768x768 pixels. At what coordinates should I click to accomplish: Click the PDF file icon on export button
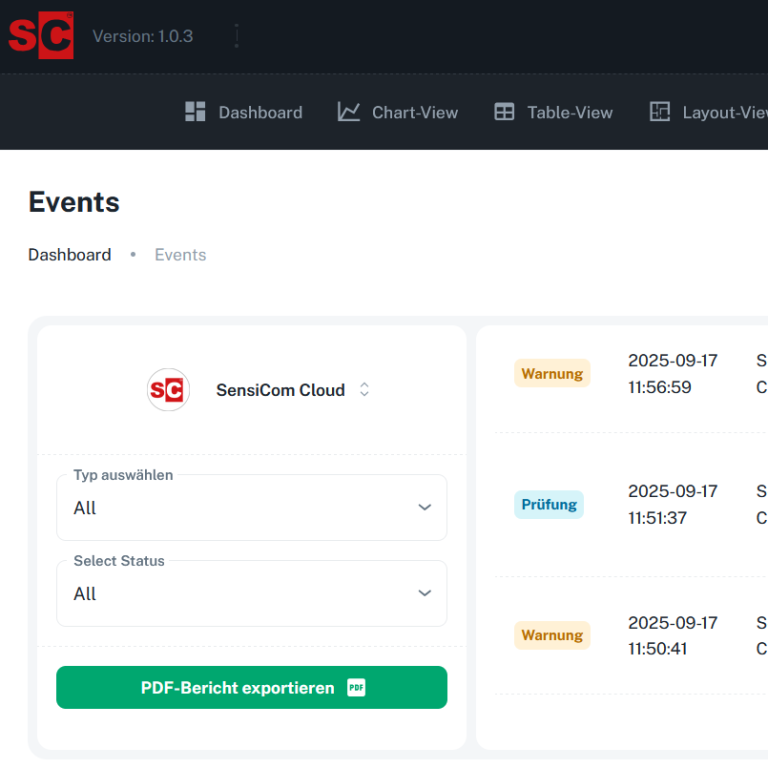[x=356, y=687]
